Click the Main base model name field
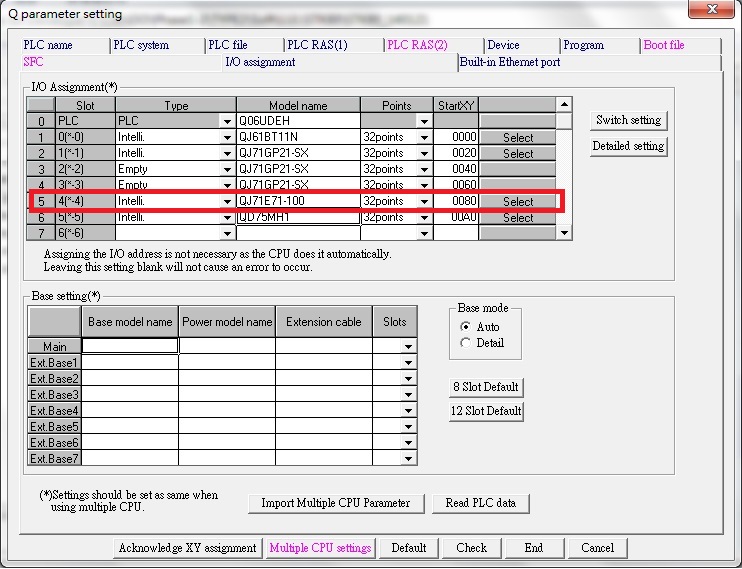742x569 pixels. pyautogui.click(x=129, y=346)
